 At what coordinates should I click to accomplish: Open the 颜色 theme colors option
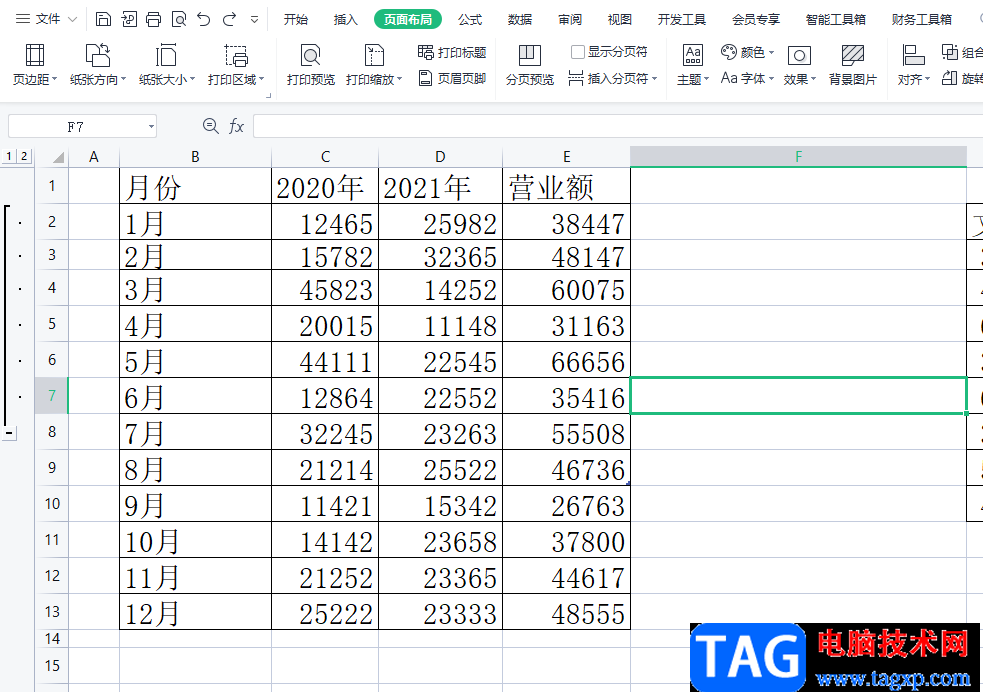747,52
